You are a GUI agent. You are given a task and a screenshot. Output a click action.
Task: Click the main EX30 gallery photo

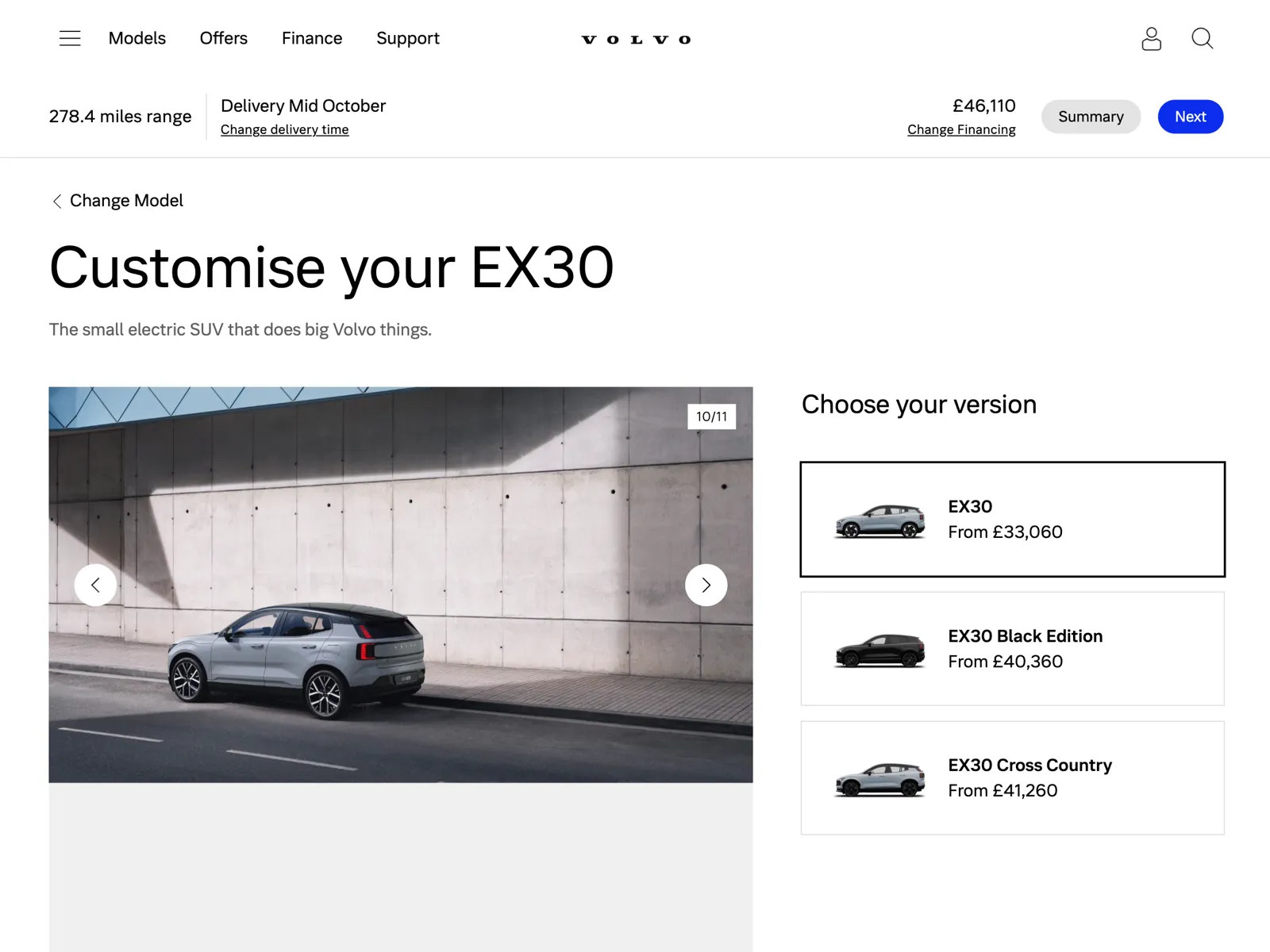pyautogui.click(x=401, y=585)
